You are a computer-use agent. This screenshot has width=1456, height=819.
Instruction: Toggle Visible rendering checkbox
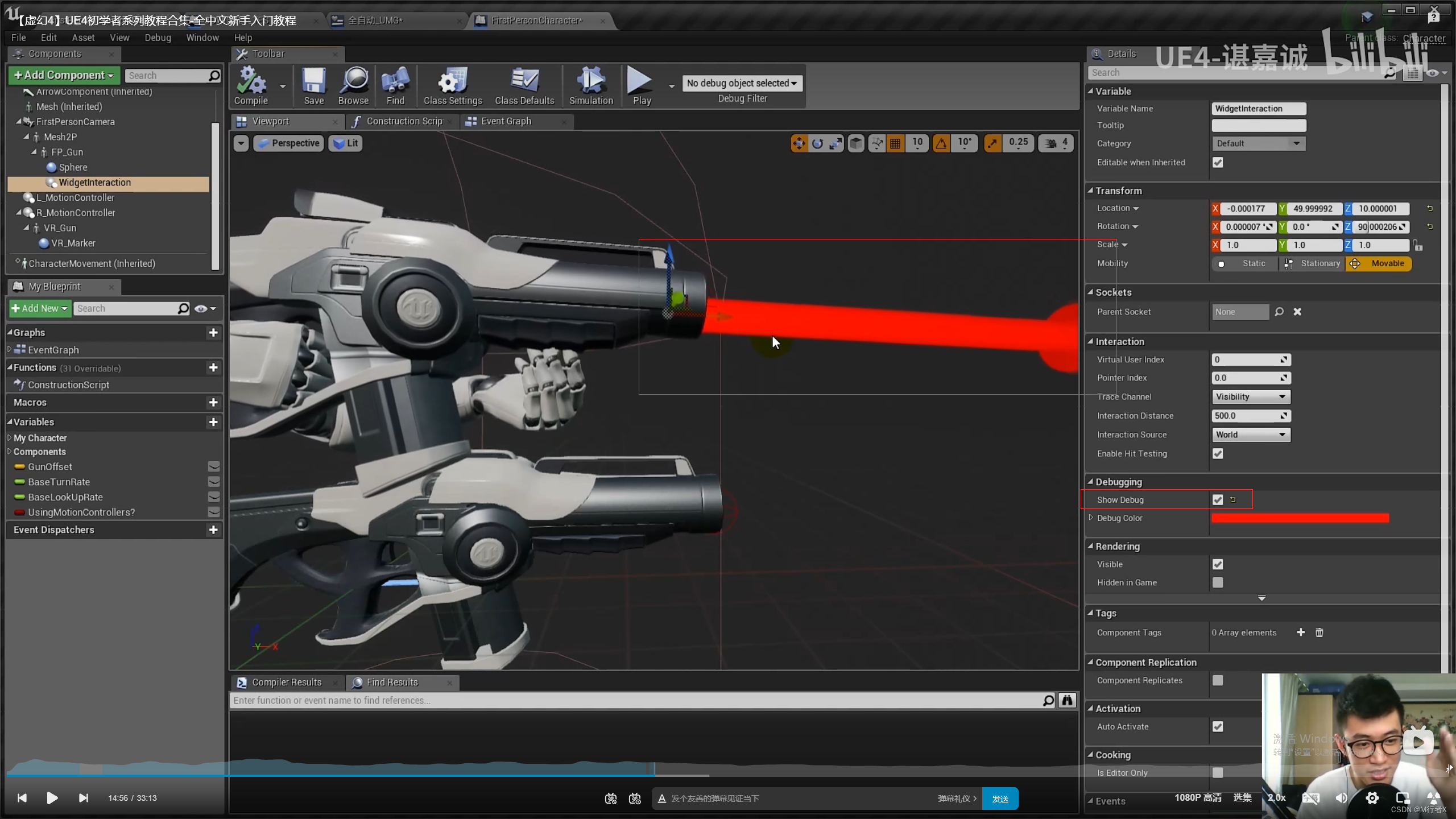pos(1218,564)
